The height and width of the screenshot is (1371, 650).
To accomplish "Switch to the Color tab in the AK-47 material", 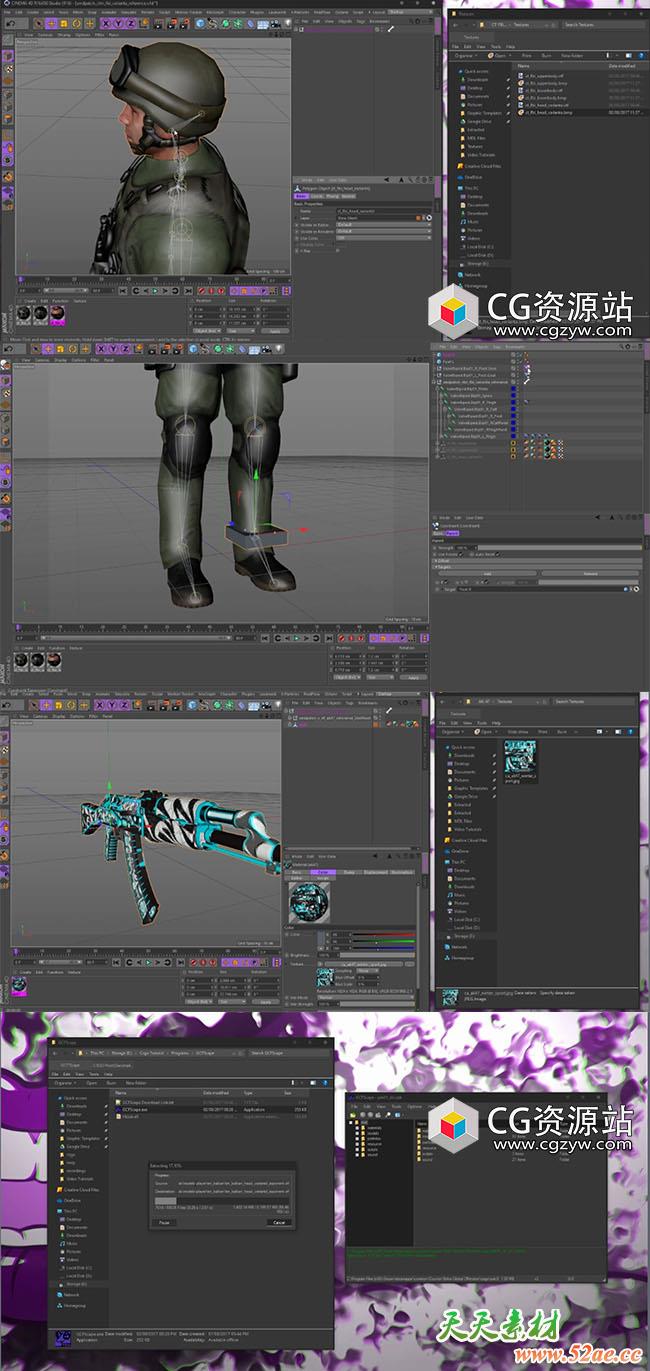I will (322, 872).
